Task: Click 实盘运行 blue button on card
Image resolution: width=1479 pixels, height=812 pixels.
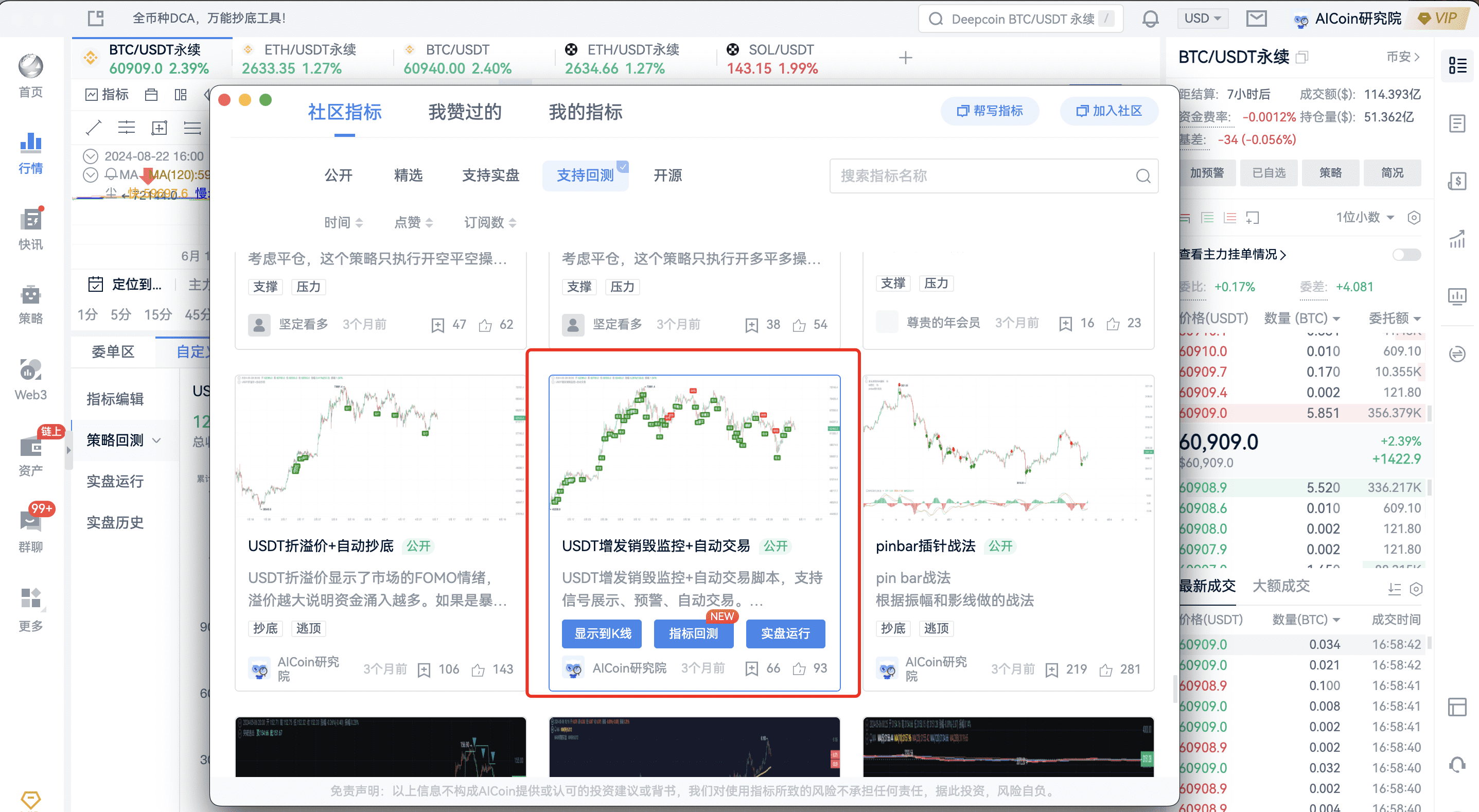Action: (x=785, y=633)
